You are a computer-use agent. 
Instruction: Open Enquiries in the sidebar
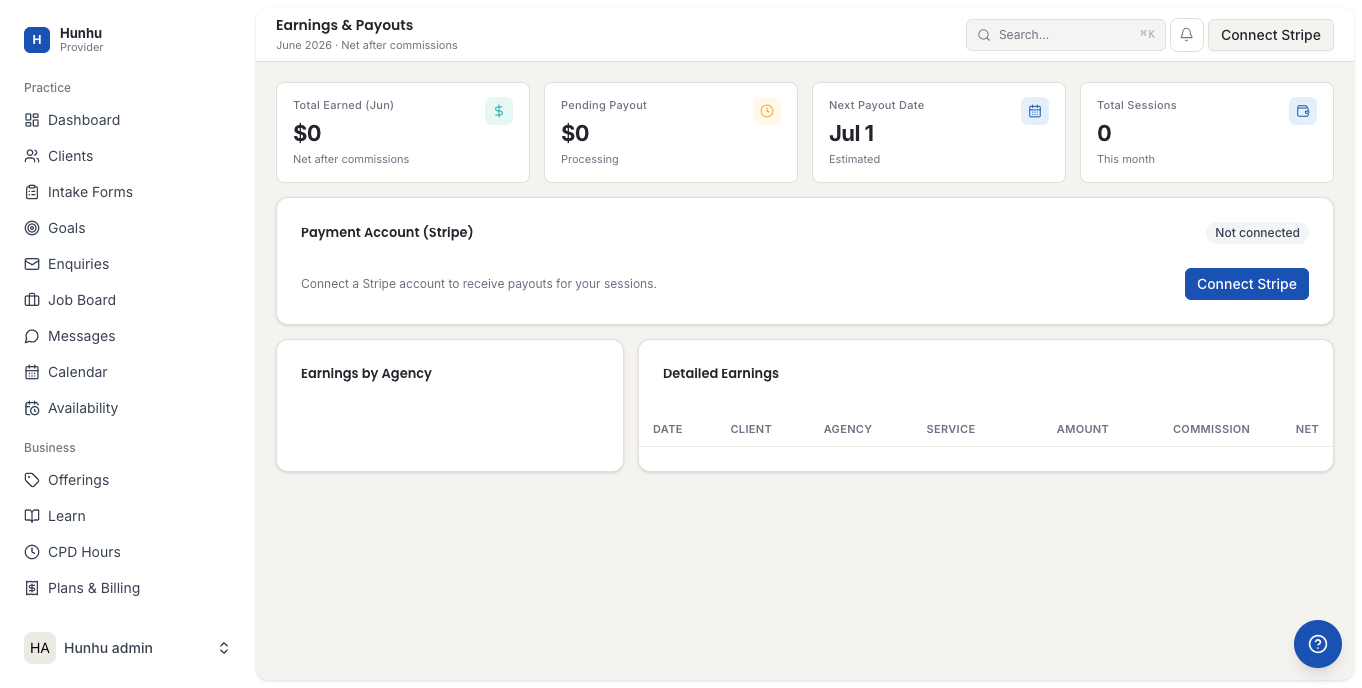point(127,264)
